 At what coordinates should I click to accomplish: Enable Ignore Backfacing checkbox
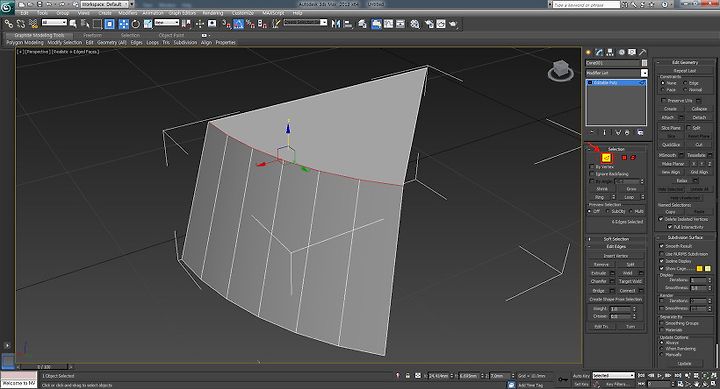click(591, 174)
